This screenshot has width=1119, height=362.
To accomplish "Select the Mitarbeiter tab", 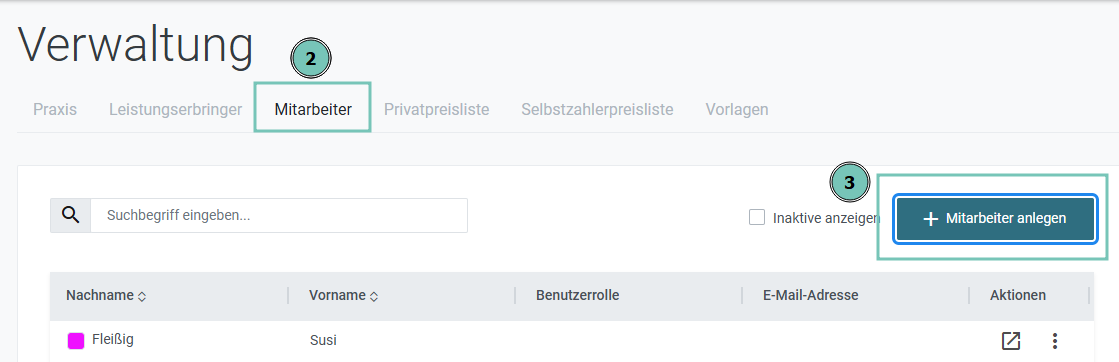I will (313, 109).
